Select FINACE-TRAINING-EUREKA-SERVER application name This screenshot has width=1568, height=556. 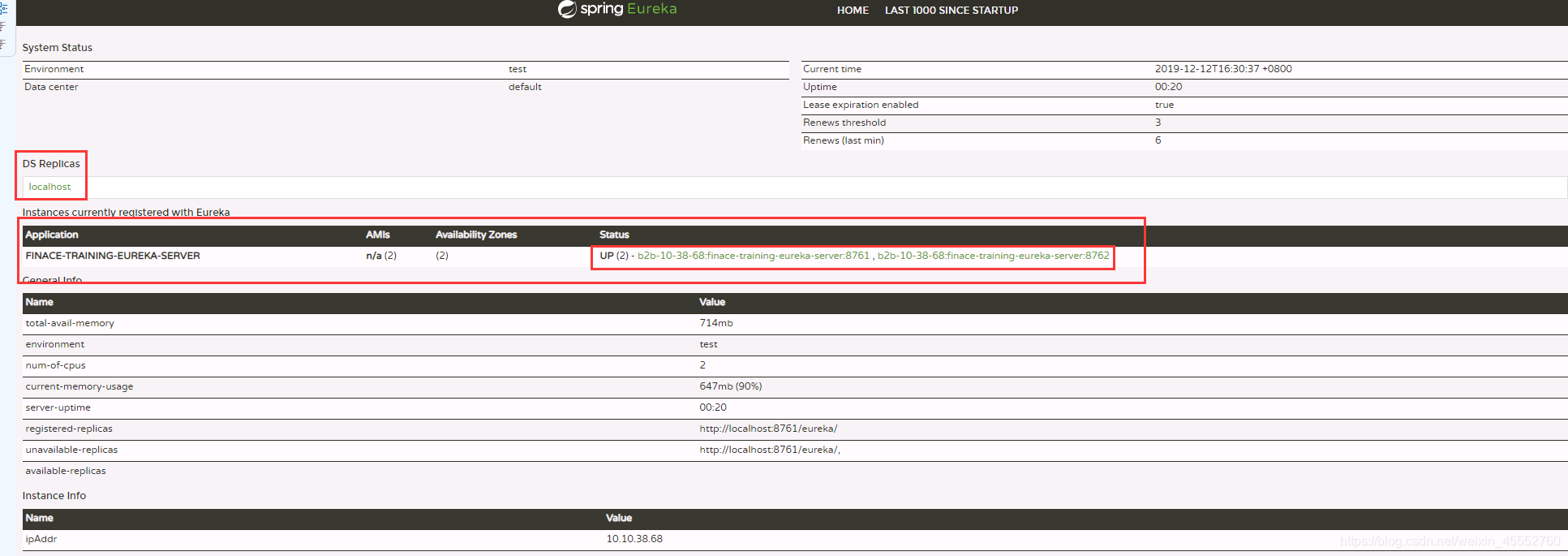pos(113,256)
